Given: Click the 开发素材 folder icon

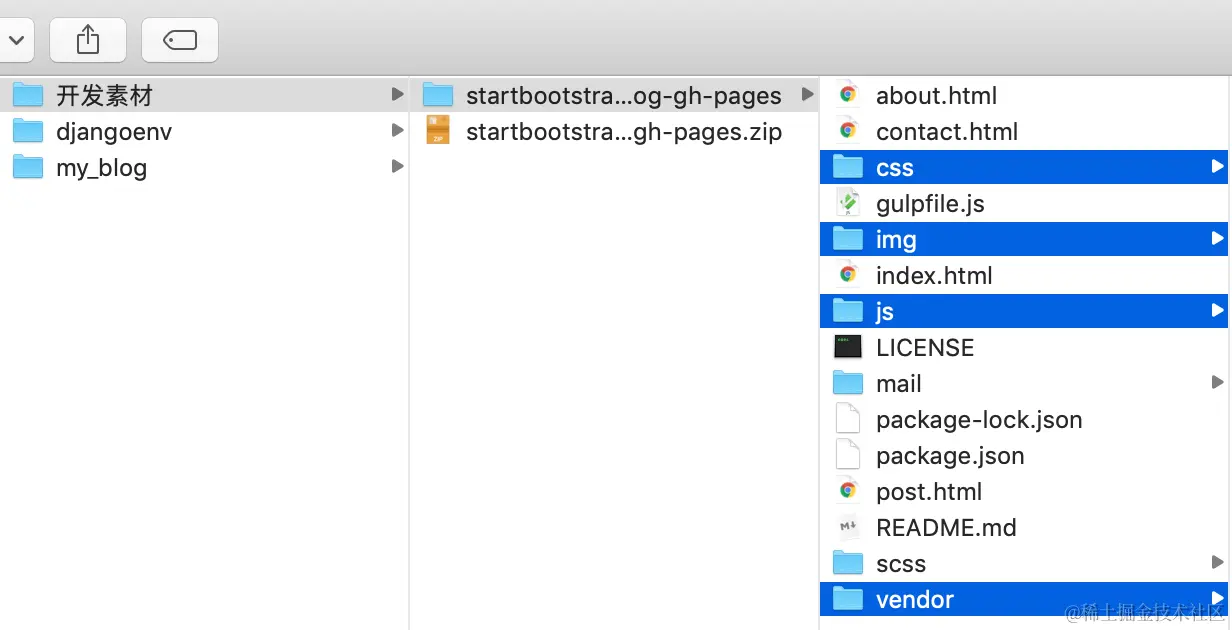Looking at the screenshot, I should [x=28, y=95].
